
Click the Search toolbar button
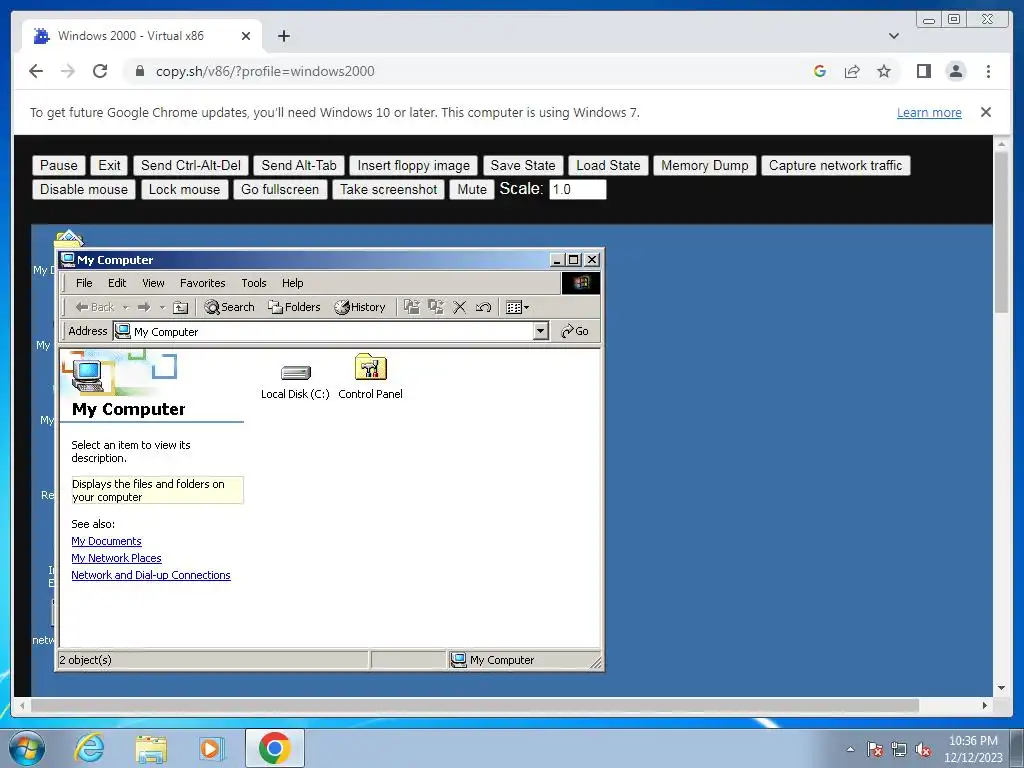pyautogui.click(x=229, y=307)
